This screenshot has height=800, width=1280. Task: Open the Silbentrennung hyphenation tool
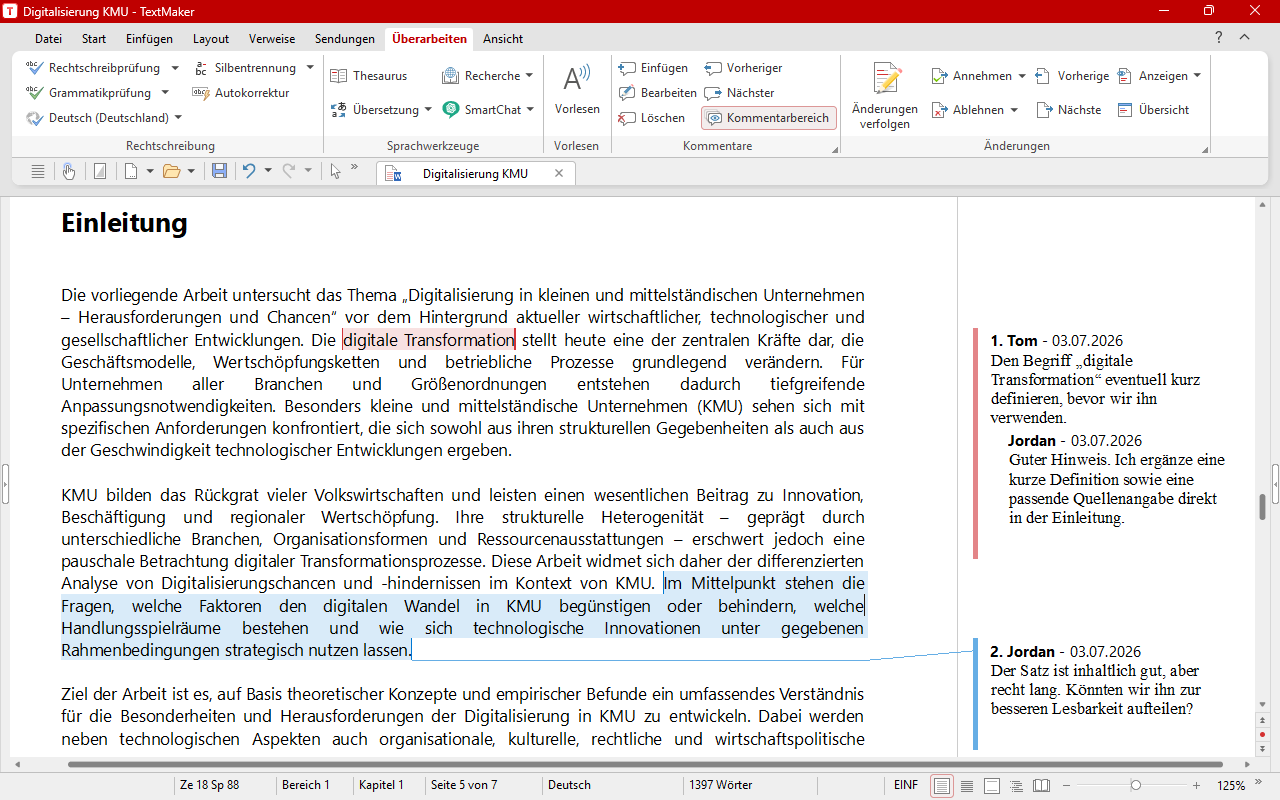(244, 68)
